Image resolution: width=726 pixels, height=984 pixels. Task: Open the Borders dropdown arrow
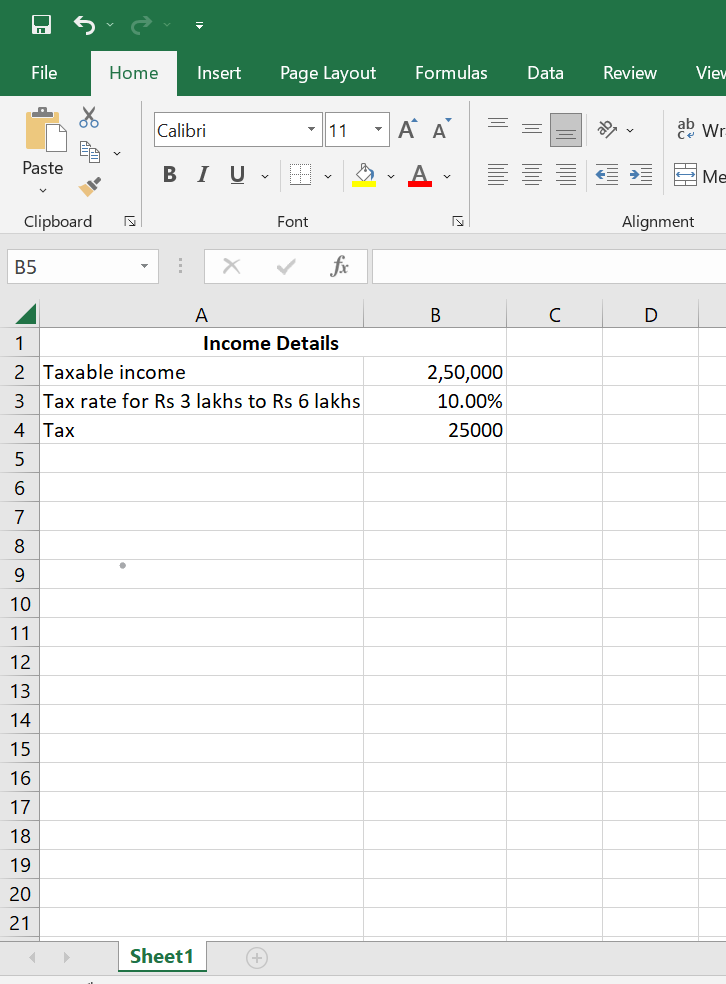pos(328,176)
